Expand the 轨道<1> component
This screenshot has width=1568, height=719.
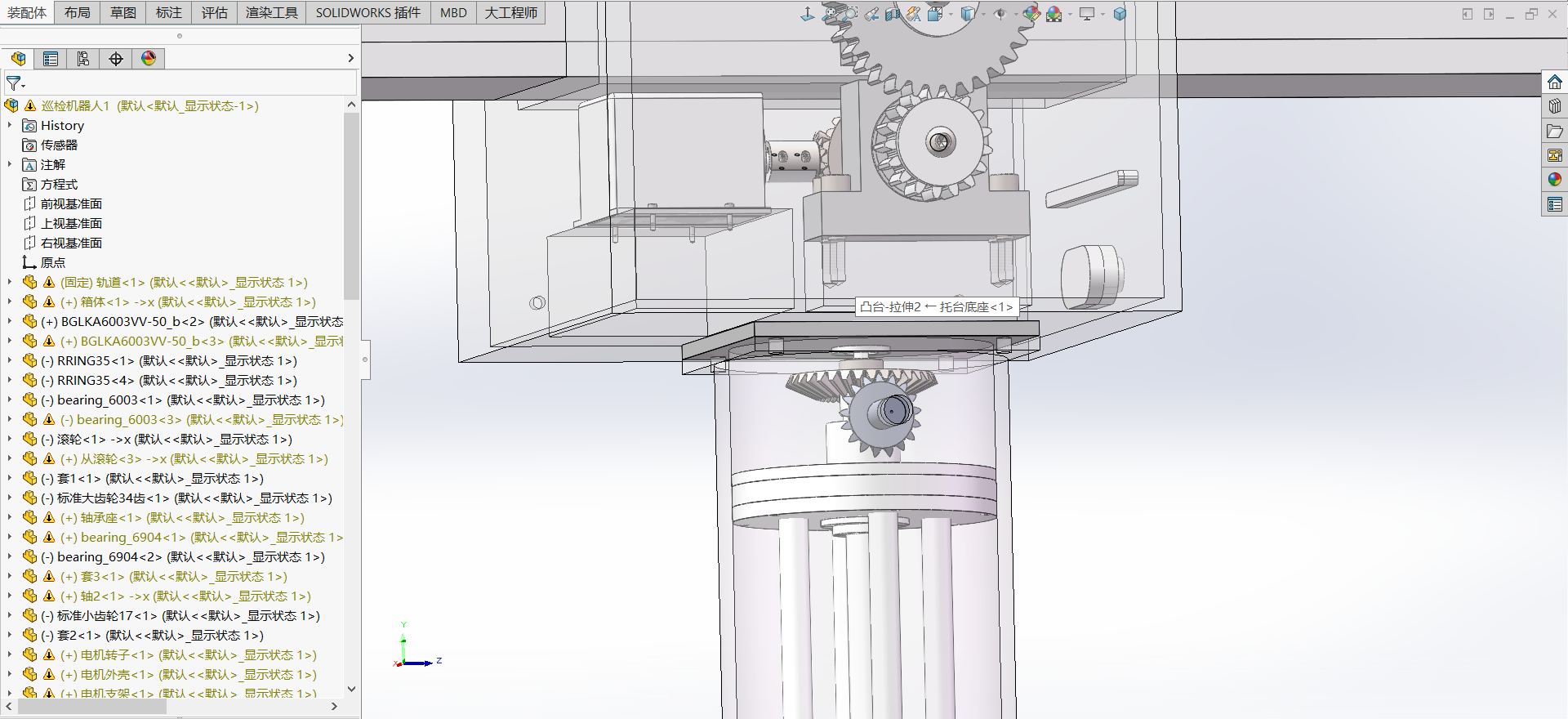[x=10, y=282]
